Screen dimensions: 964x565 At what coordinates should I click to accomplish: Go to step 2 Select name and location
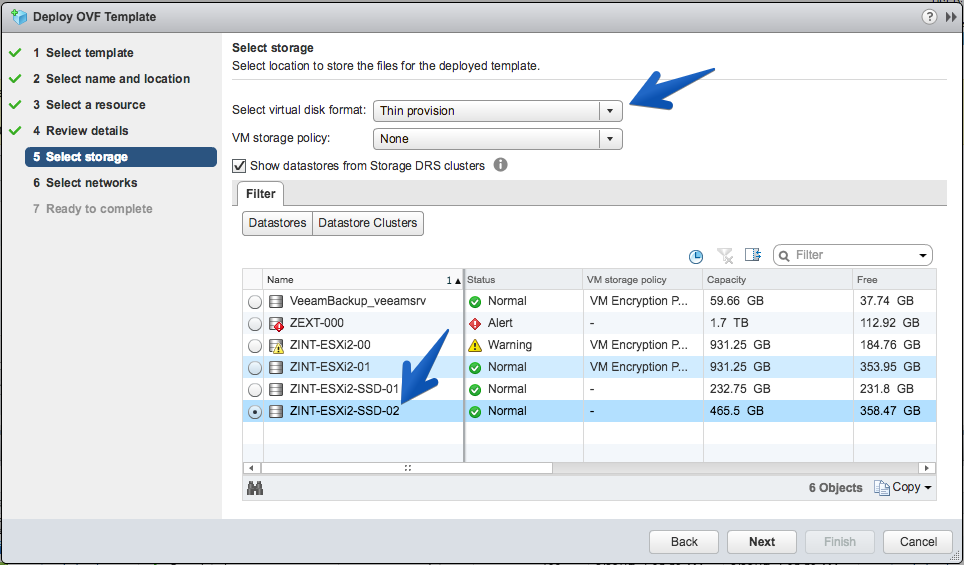click(x=111, y=79)
